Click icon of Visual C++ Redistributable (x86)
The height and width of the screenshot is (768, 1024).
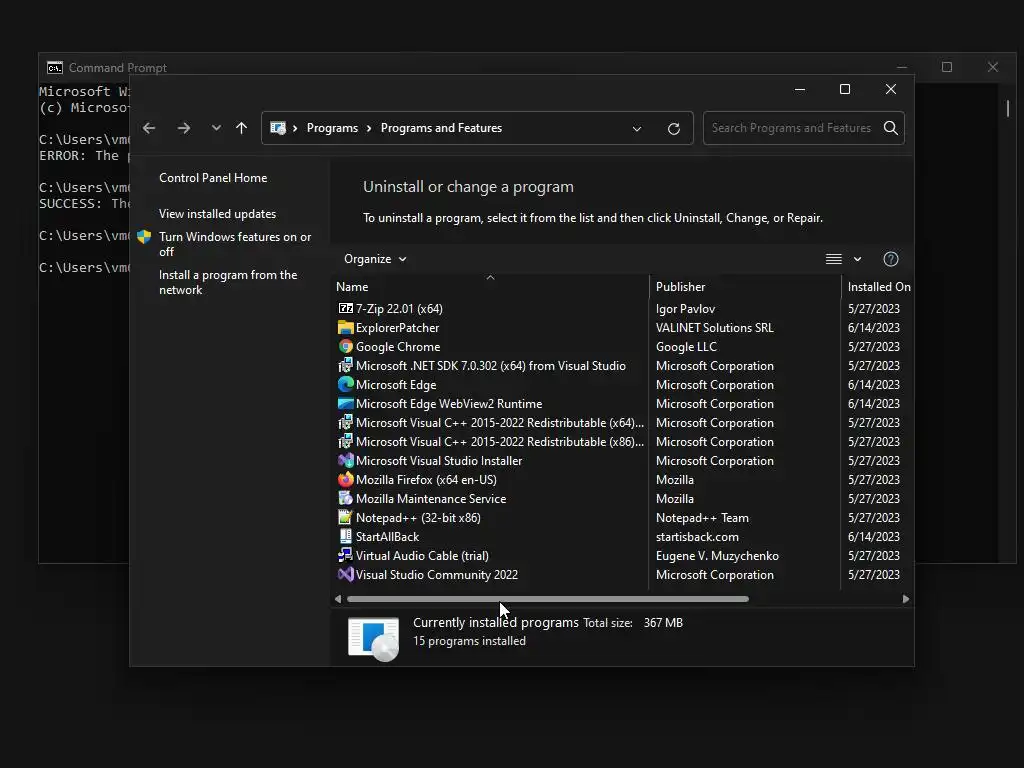click(x=345, y=441)
